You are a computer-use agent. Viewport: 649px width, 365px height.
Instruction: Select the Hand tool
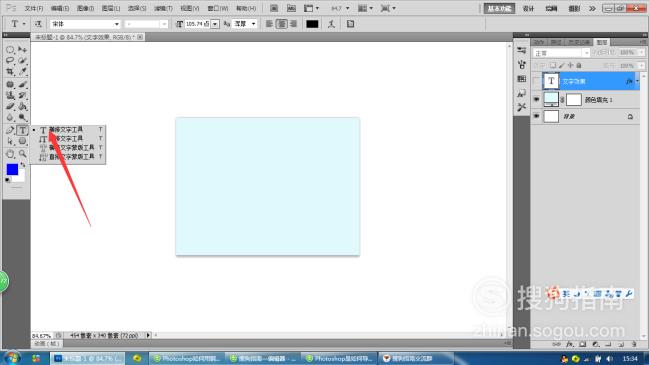(x=10, y=154)
